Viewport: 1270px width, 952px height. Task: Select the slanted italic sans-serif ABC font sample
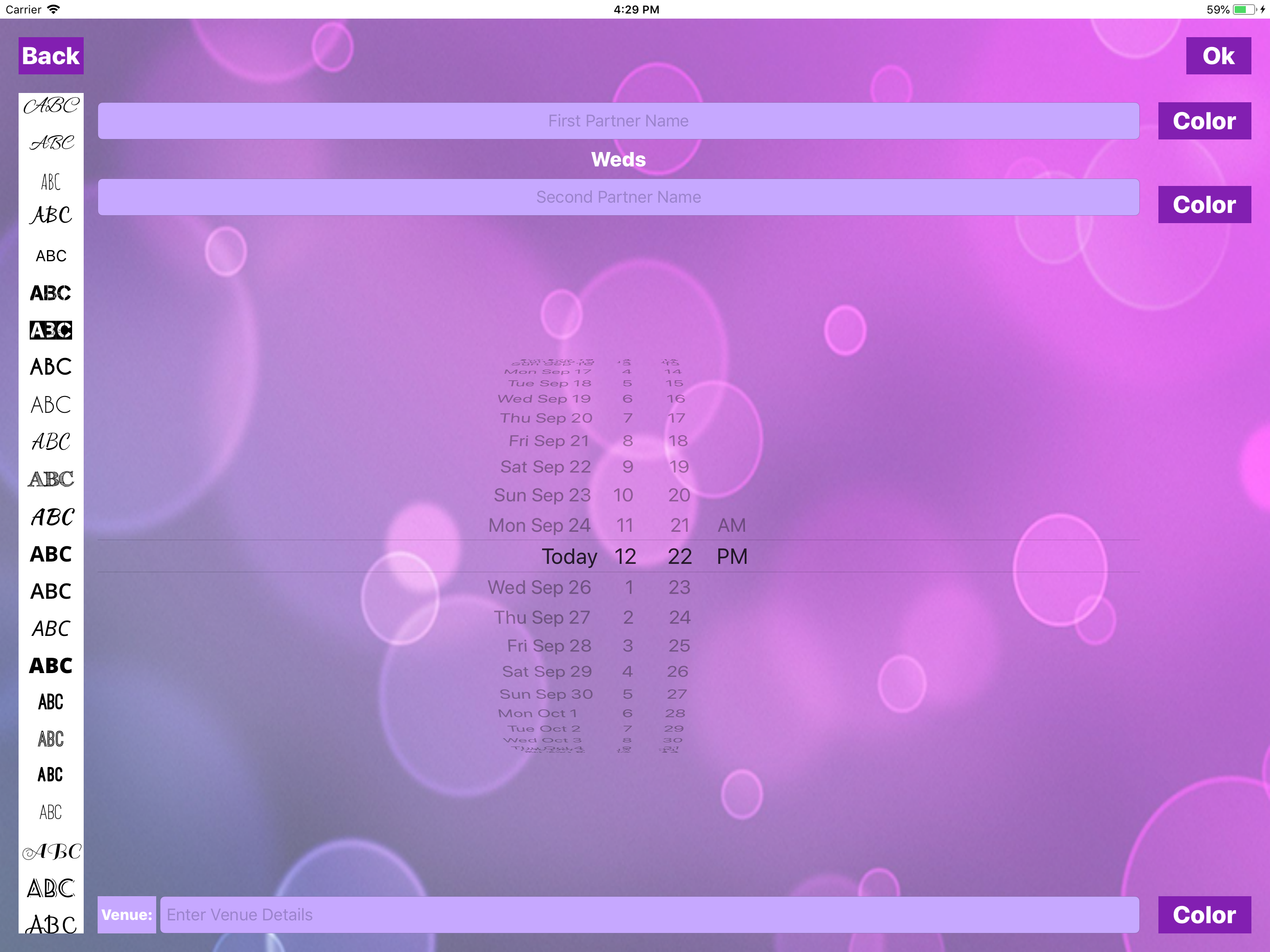pos(51,628)
